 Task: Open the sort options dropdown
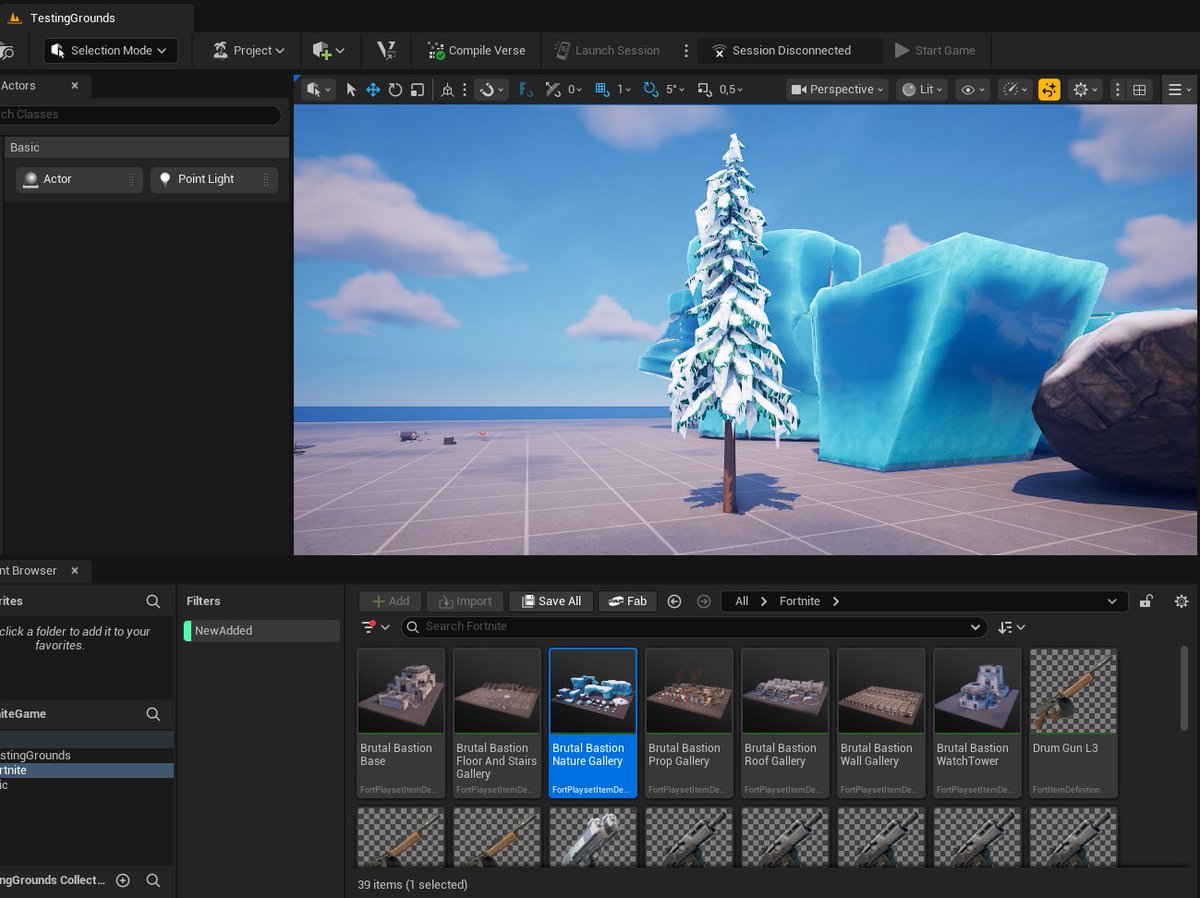(x=1011, y=627)
